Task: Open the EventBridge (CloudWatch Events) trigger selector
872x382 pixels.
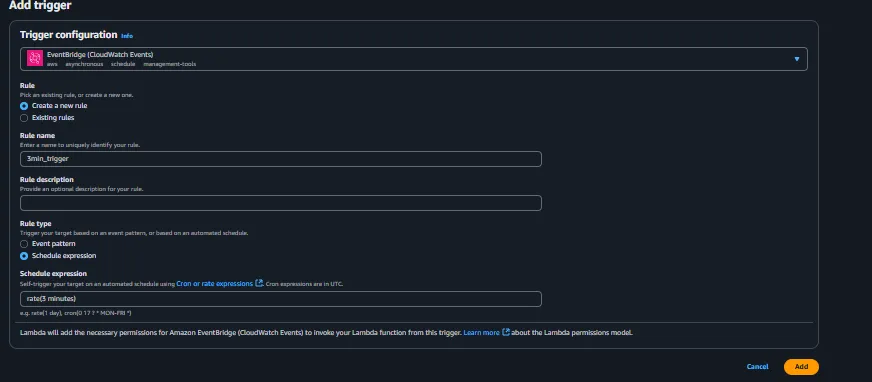Action: [414, 59]
